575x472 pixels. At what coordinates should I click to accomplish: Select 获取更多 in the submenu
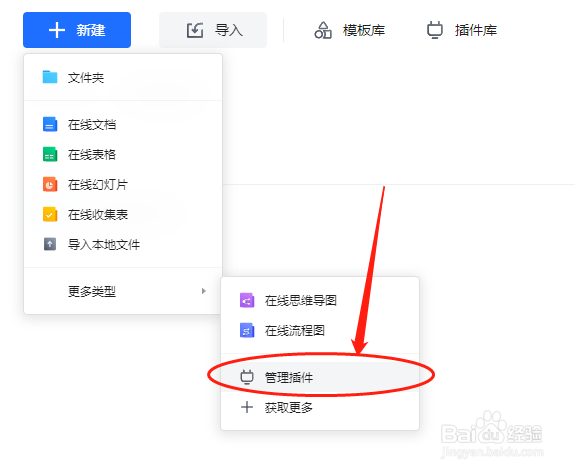[320, 407]
